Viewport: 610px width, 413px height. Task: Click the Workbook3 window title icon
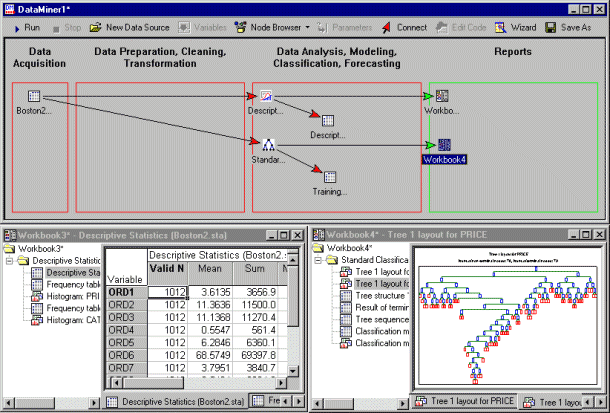pyautogui.click(x=10, y=235)
